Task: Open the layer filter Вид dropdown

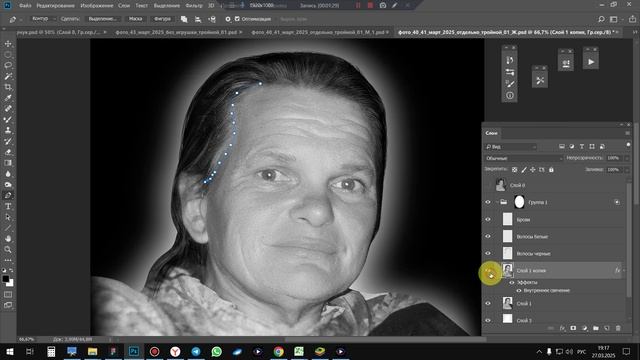Action: (511, 147)
